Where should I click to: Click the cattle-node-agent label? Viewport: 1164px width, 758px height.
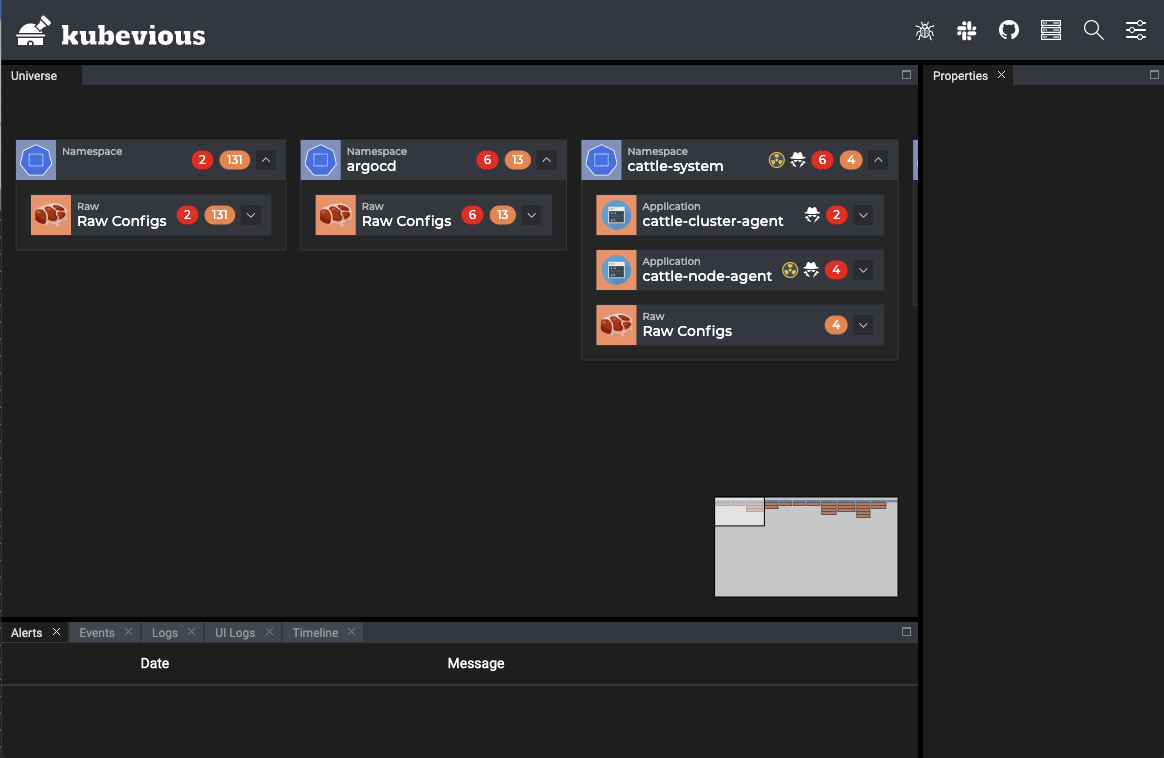pyautogui.click(x=707, y=276)
